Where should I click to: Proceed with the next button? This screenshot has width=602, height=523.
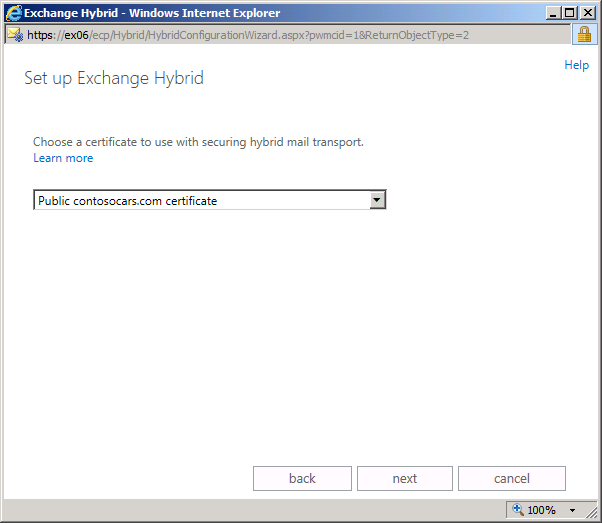[405, 478]
